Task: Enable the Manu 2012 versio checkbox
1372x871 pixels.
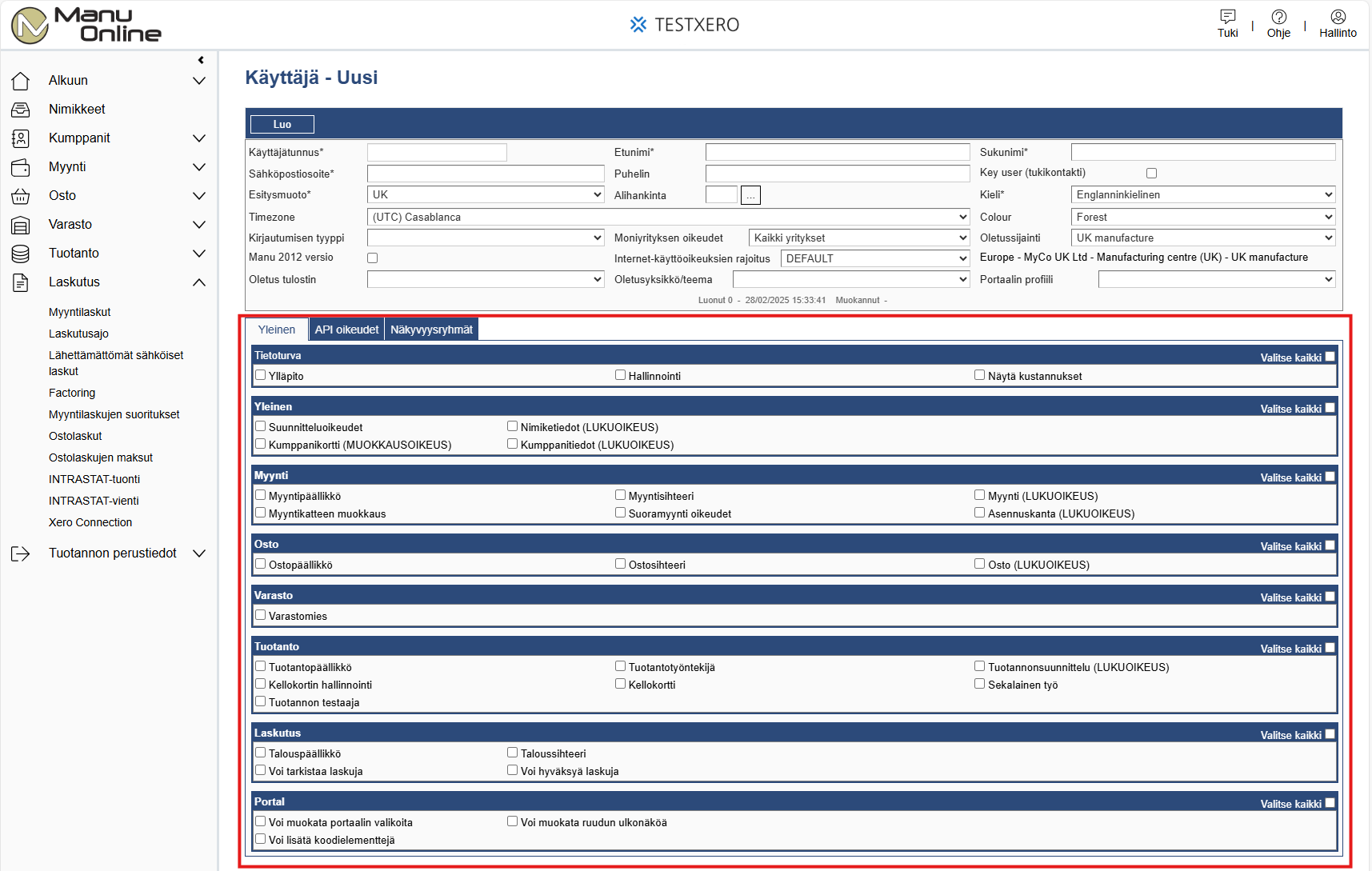Action: pyautogui.click(x=372, y=258)
